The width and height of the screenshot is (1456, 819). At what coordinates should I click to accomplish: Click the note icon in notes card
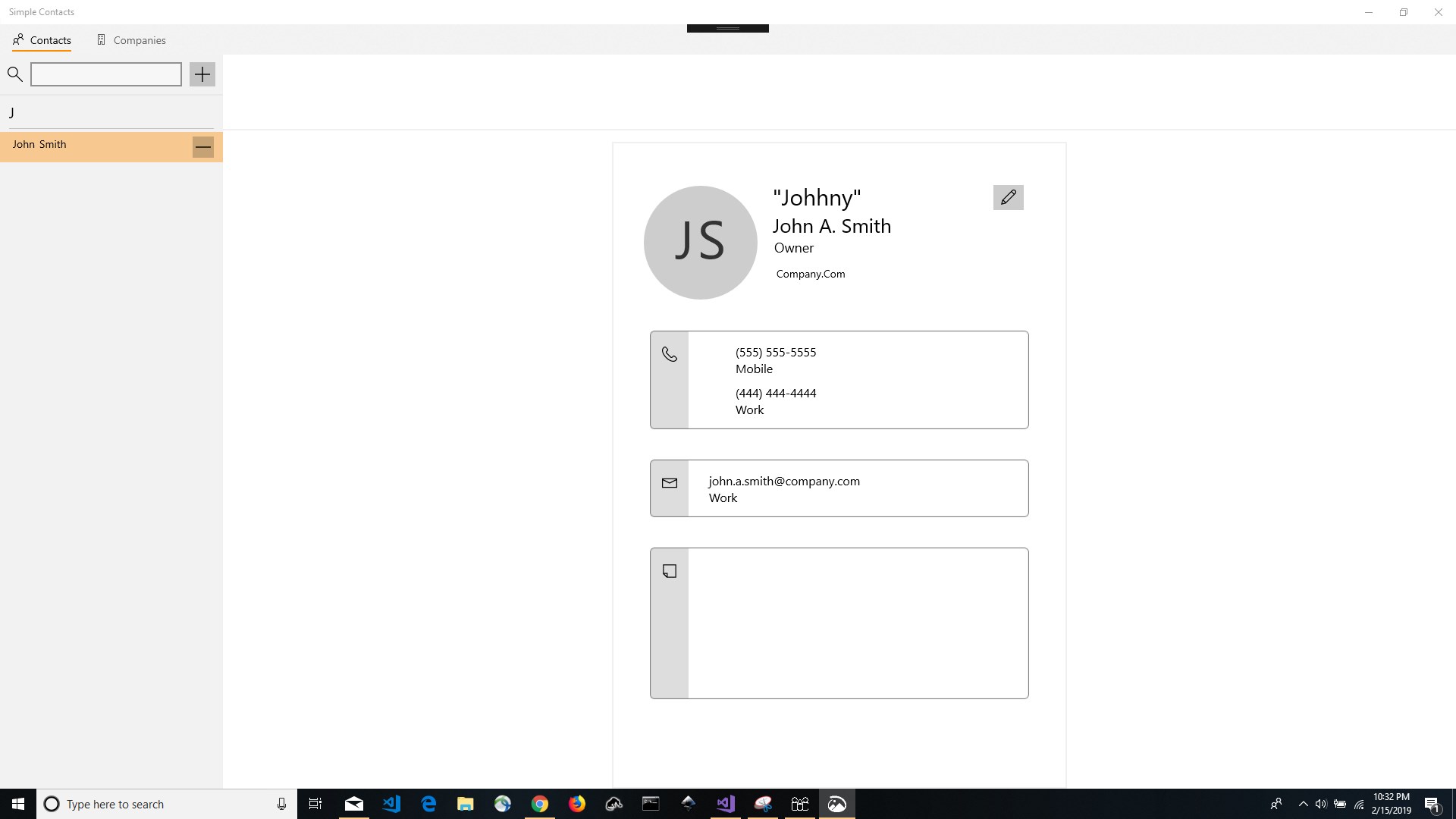(669, 571)
